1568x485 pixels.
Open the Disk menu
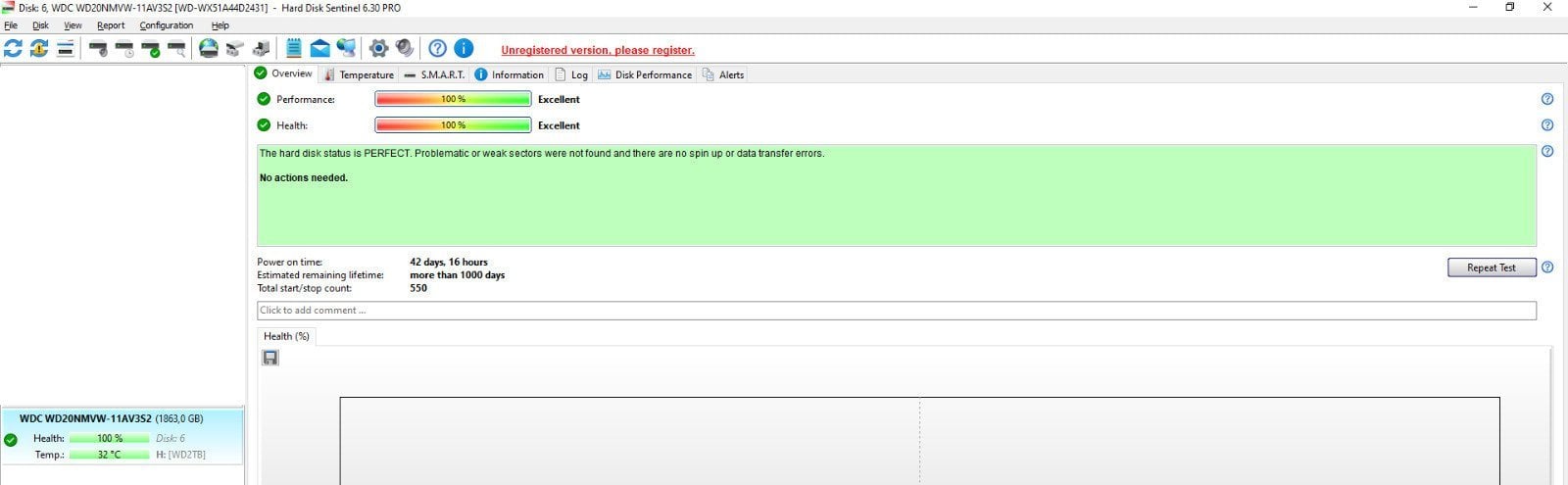click(x=40, y=25)
